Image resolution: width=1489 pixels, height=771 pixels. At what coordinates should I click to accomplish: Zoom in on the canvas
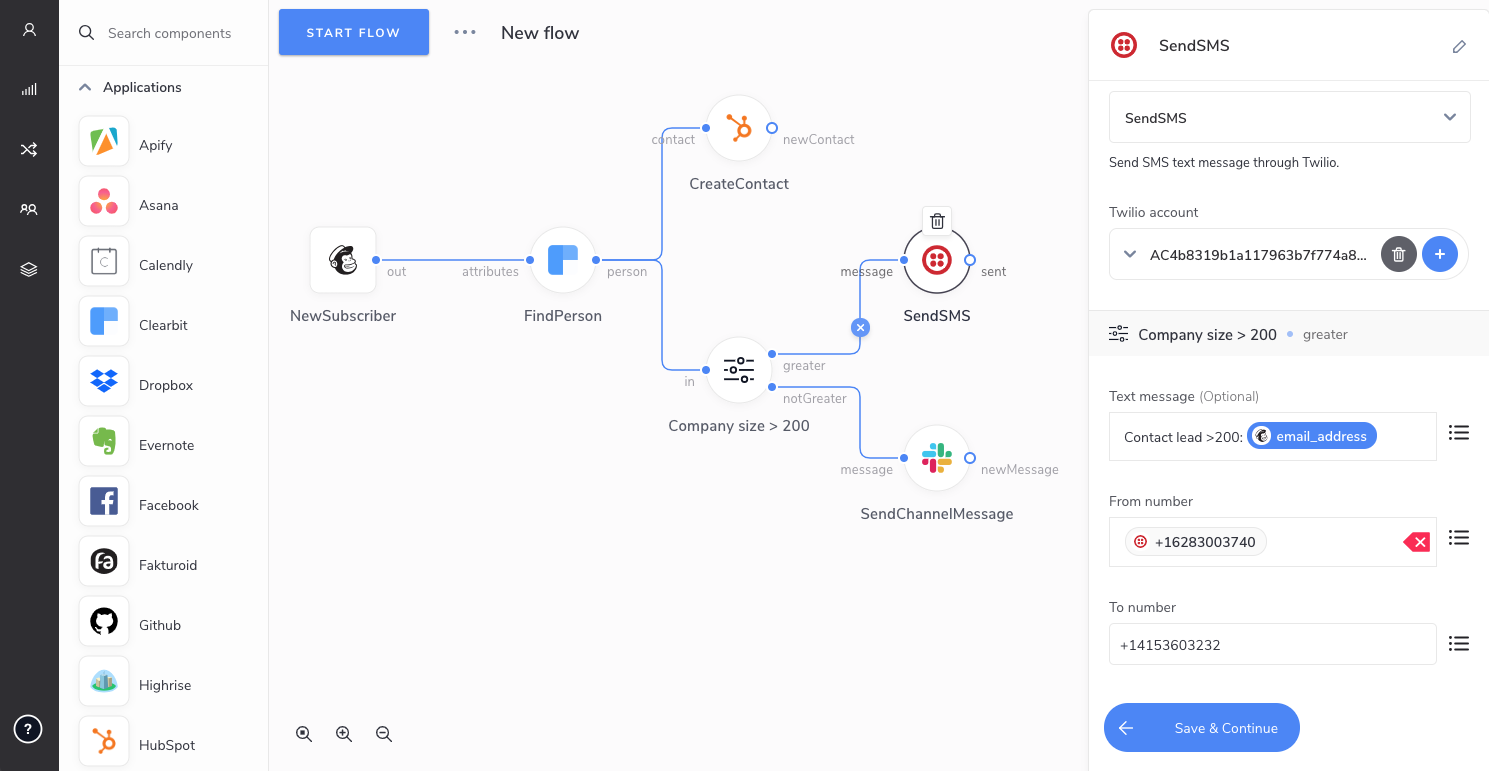tap(344, 734)
